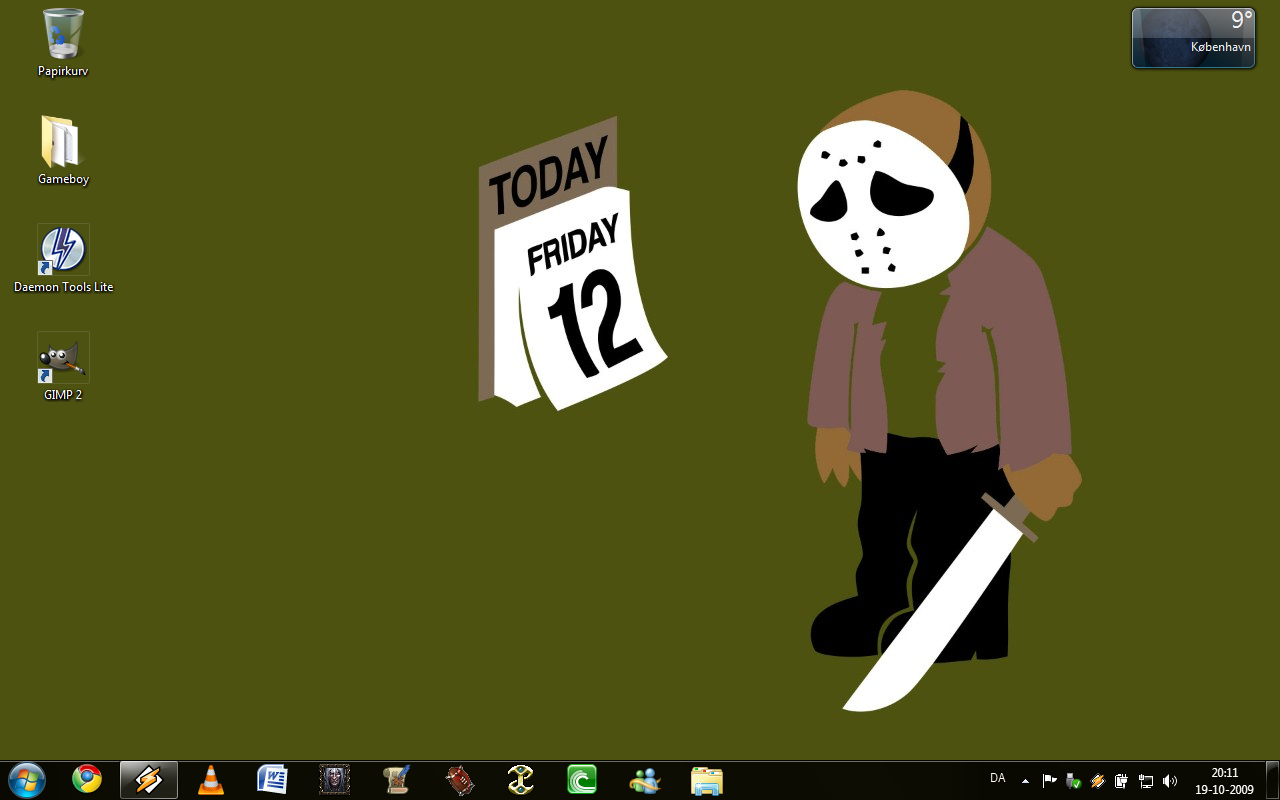This screenshot has width=1280, height=800.
Task: Open the green swirl taskbar icon
Action: pyautogui.click(x=582, y=779)
